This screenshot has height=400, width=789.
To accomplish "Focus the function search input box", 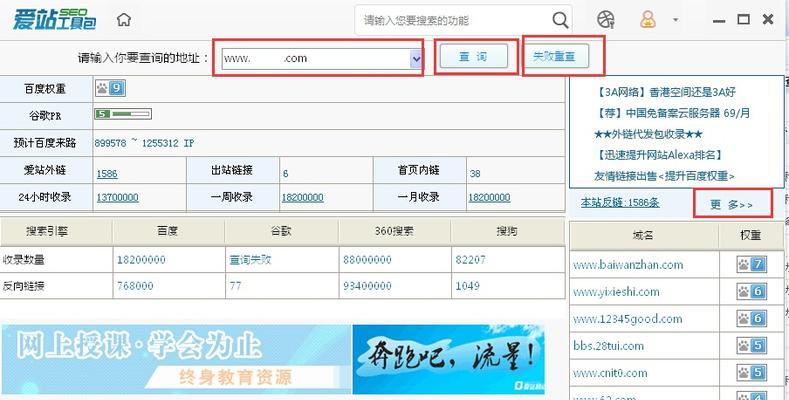I will tap(453, 20).
